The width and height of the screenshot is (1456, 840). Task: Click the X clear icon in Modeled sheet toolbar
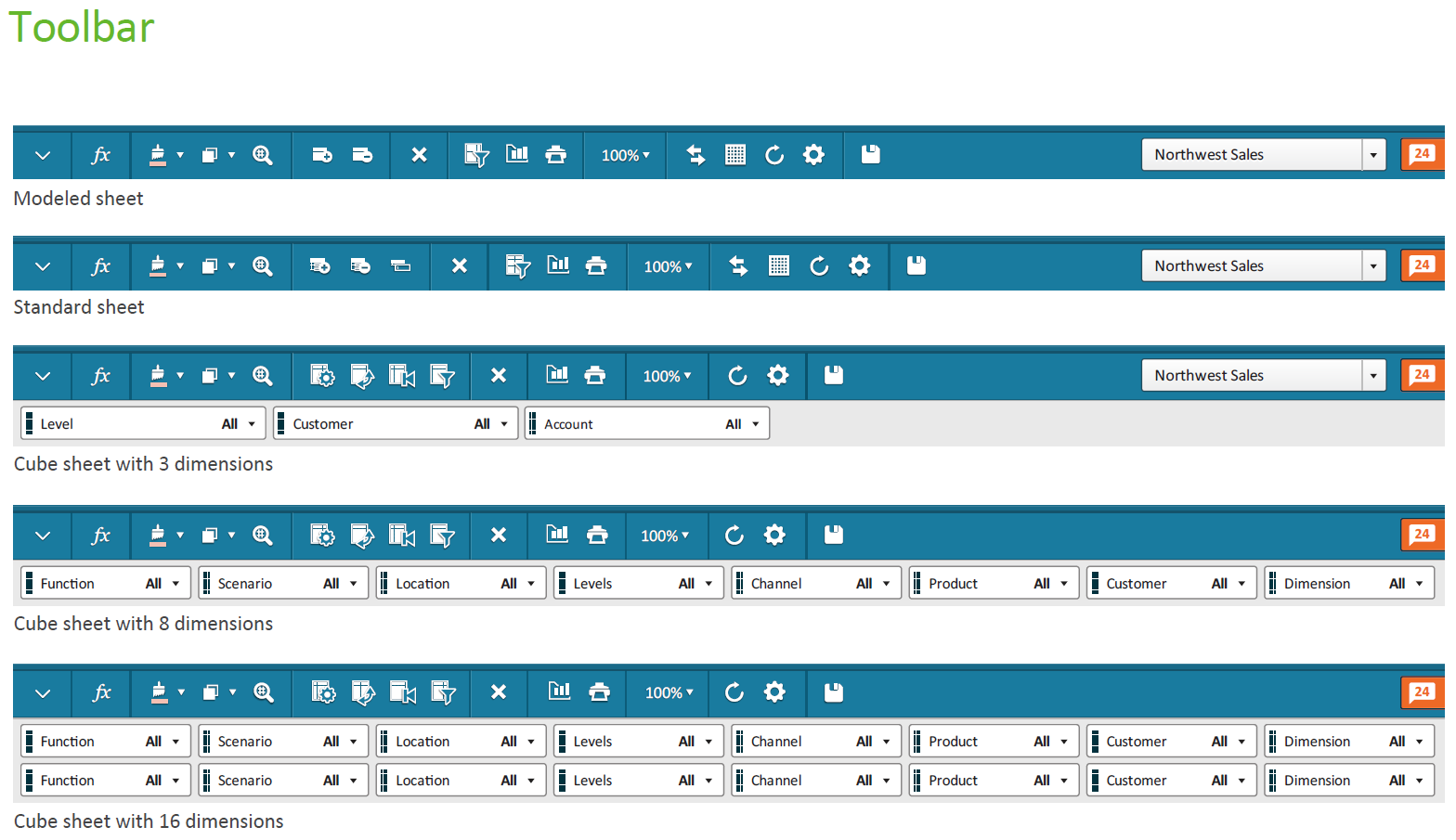tap(420, 155)
